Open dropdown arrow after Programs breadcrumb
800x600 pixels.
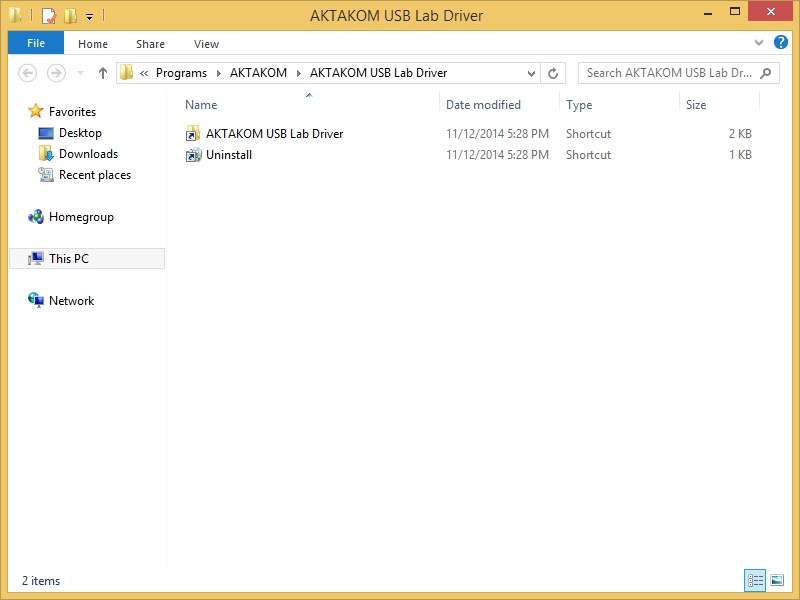point(218,73)
